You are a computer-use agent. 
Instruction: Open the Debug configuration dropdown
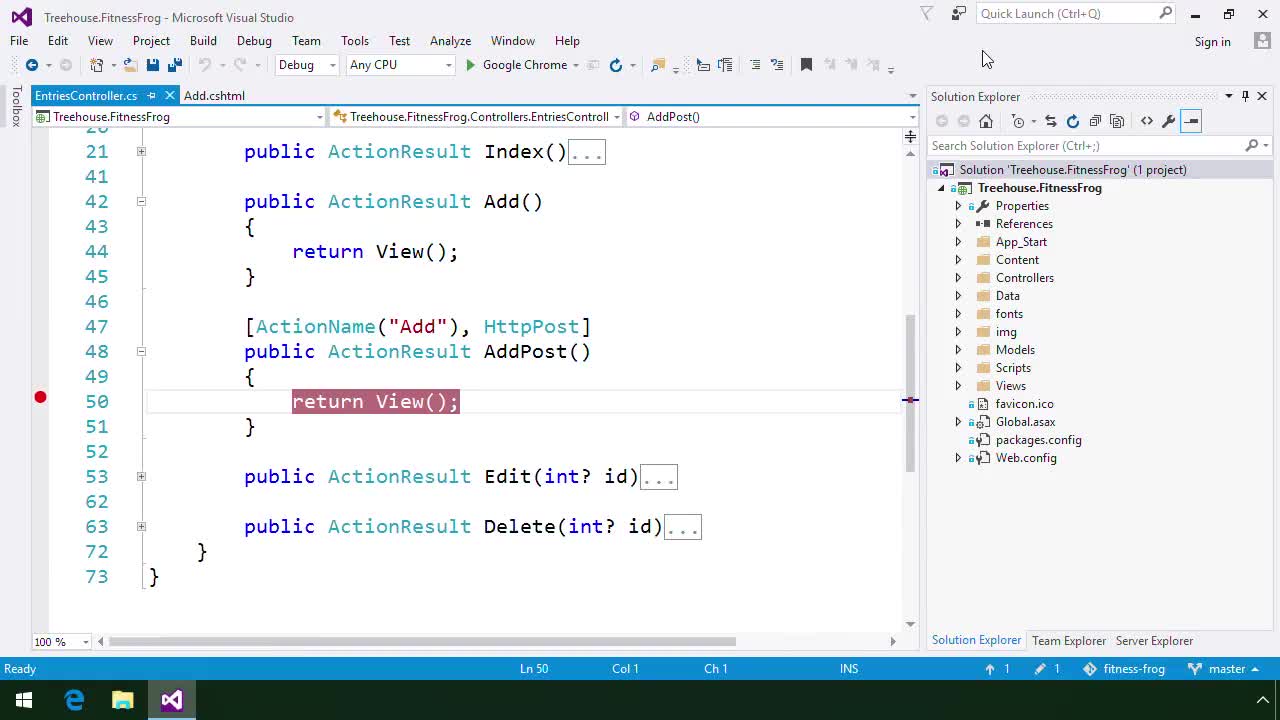pyautogui.click(x=306, y=65)
